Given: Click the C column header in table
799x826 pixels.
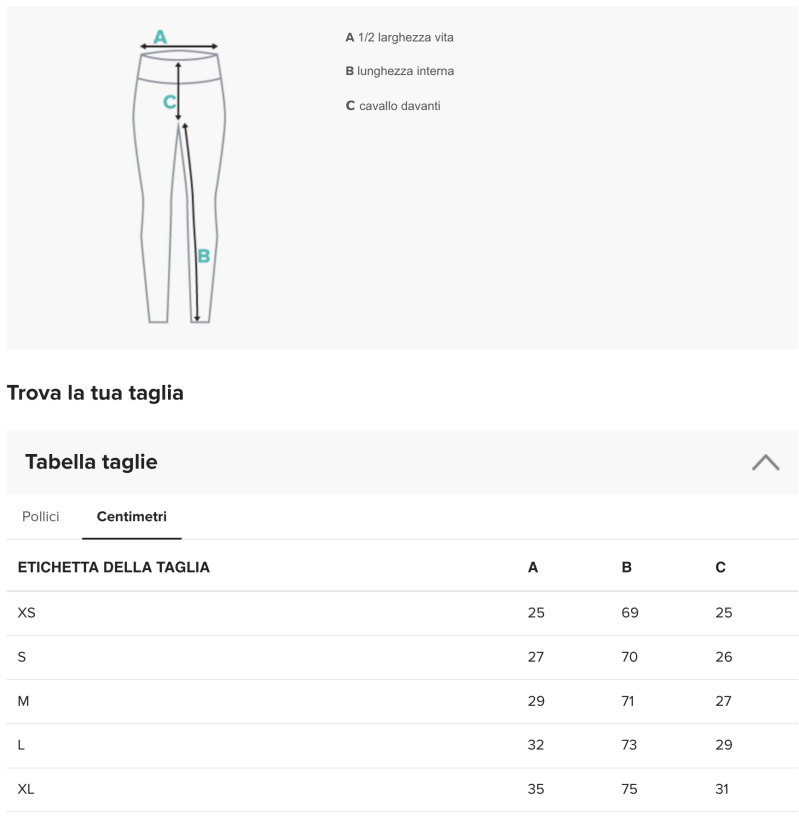Looking at the screenshot, I should [720, 568].
